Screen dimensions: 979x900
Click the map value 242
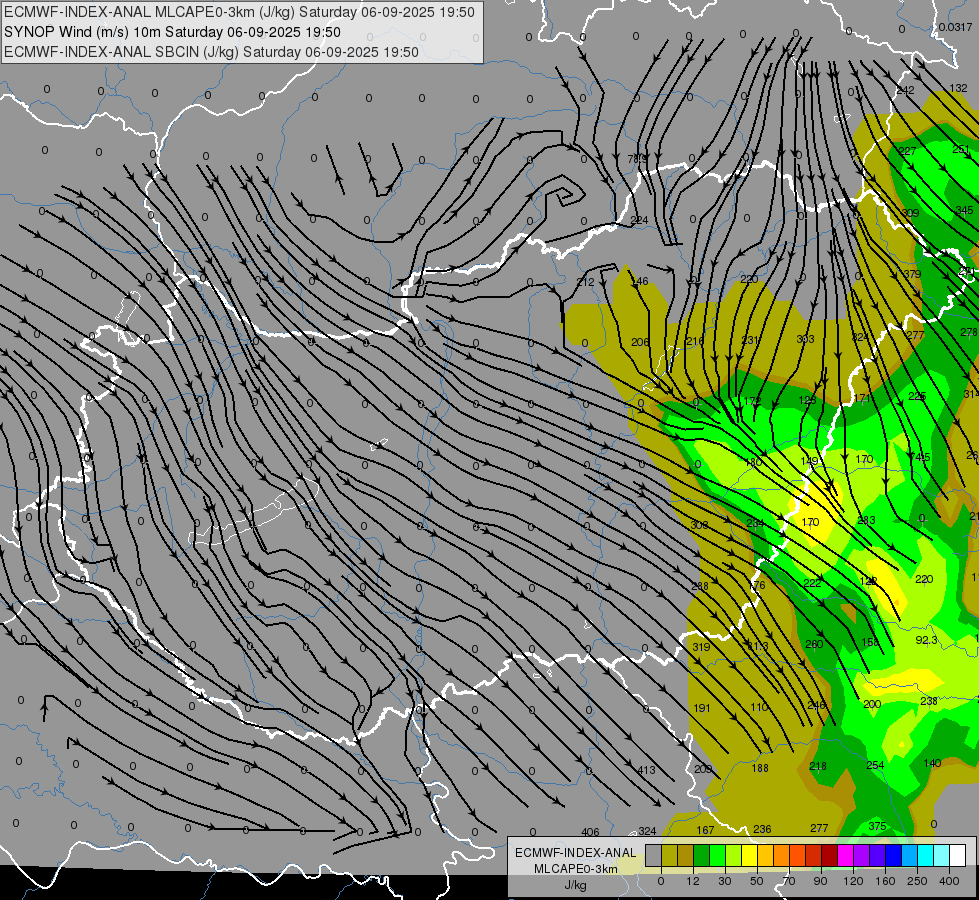pyautogui.click(x=905, y=91)
